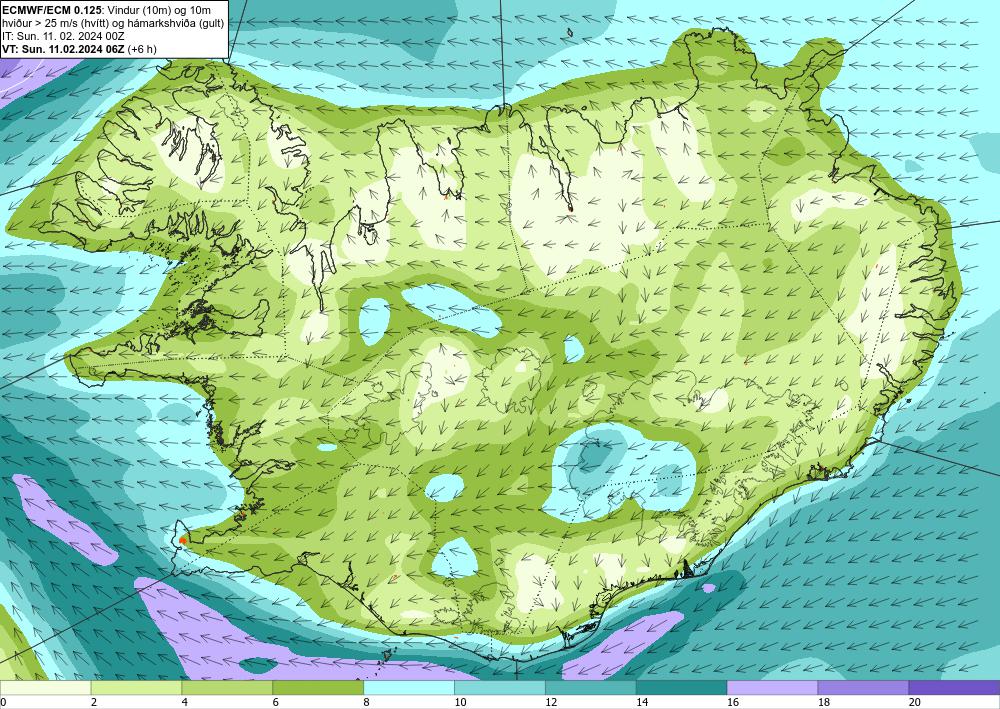Select the '8' value on the color scale
Viewport: 1000px width, 709px height.
click(x=366, y=702)
